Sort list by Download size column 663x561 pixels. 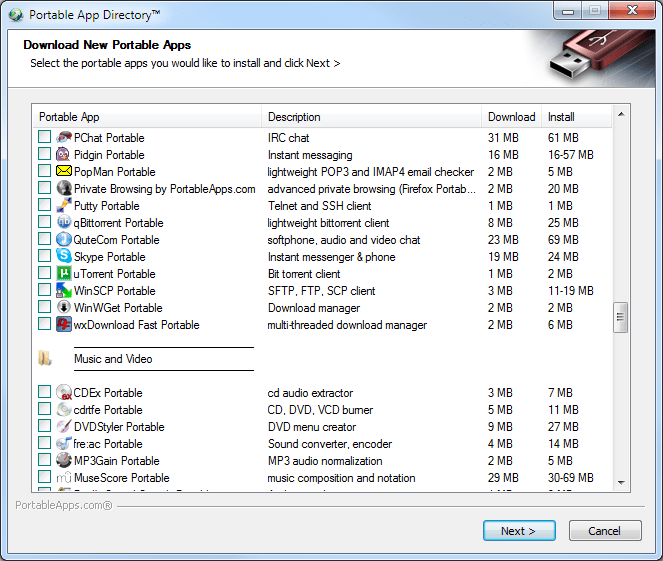(x=511, y=117)
